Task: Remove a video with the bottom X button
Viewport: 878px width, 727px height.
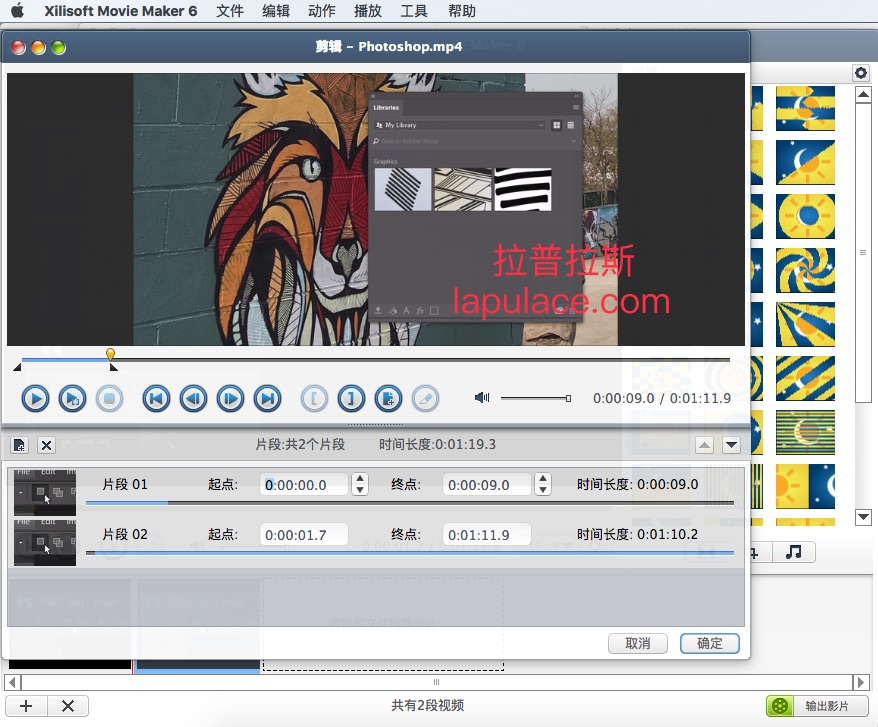Action: [68, 706]
